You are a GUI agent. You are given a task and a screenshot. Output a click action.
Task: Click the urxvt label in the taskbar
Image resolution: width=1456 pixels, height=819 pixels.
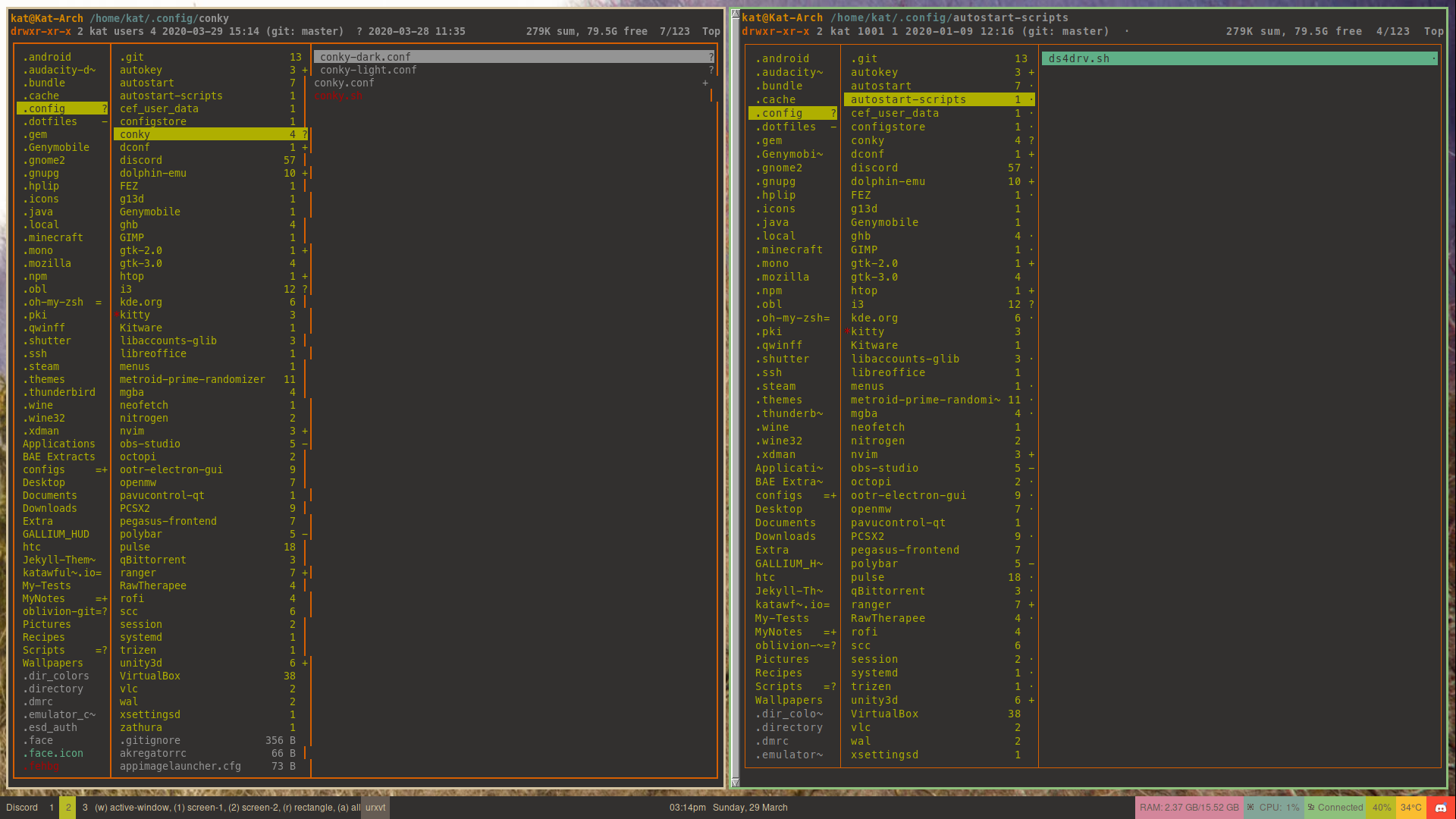click(x=375, y=808)
